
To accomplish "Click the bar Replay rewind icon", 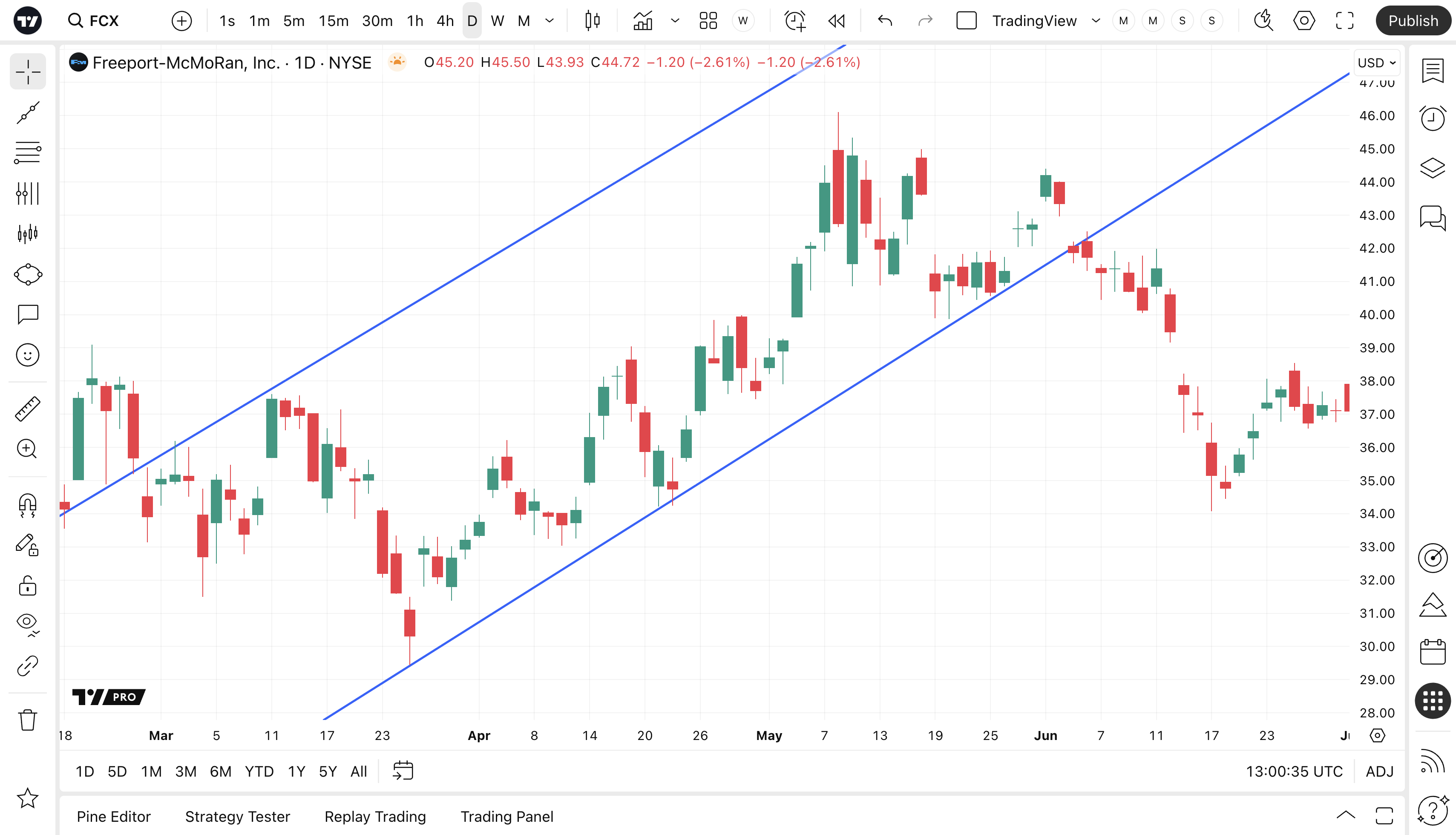I will point(837,21).
